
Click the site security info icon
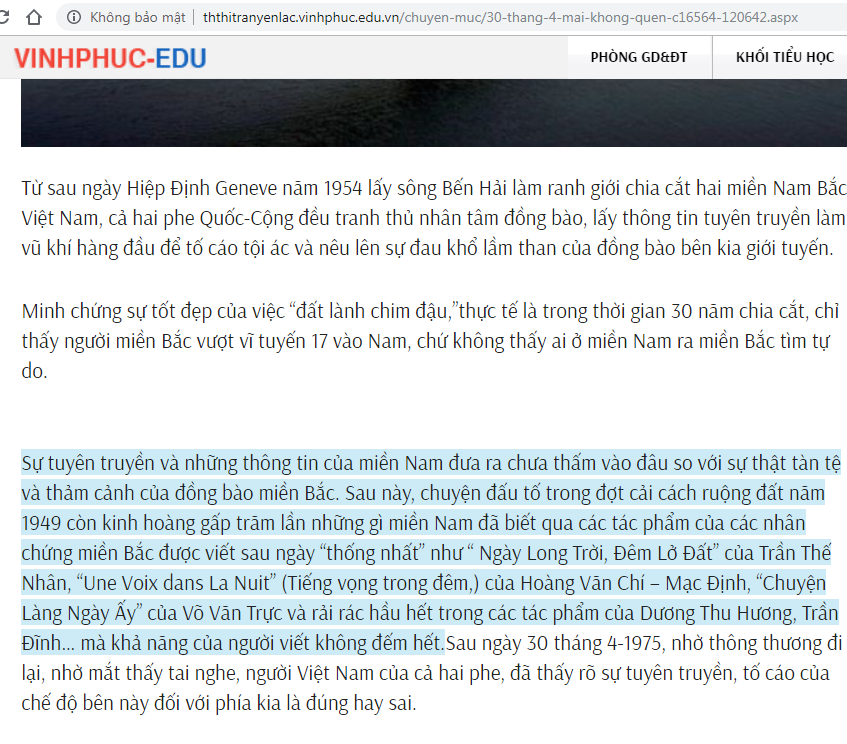click(74, 17)
